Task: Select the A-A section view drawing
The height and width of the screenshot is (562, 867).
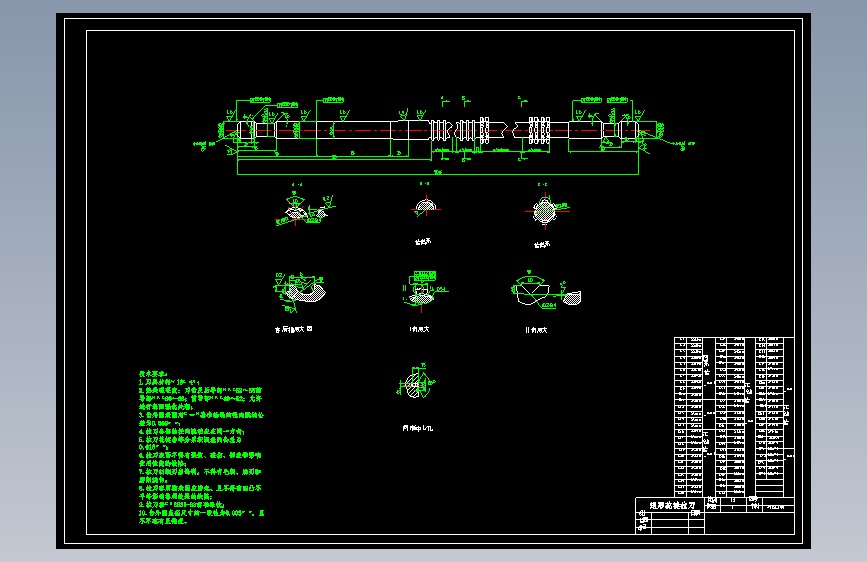Action: [305, 210]
